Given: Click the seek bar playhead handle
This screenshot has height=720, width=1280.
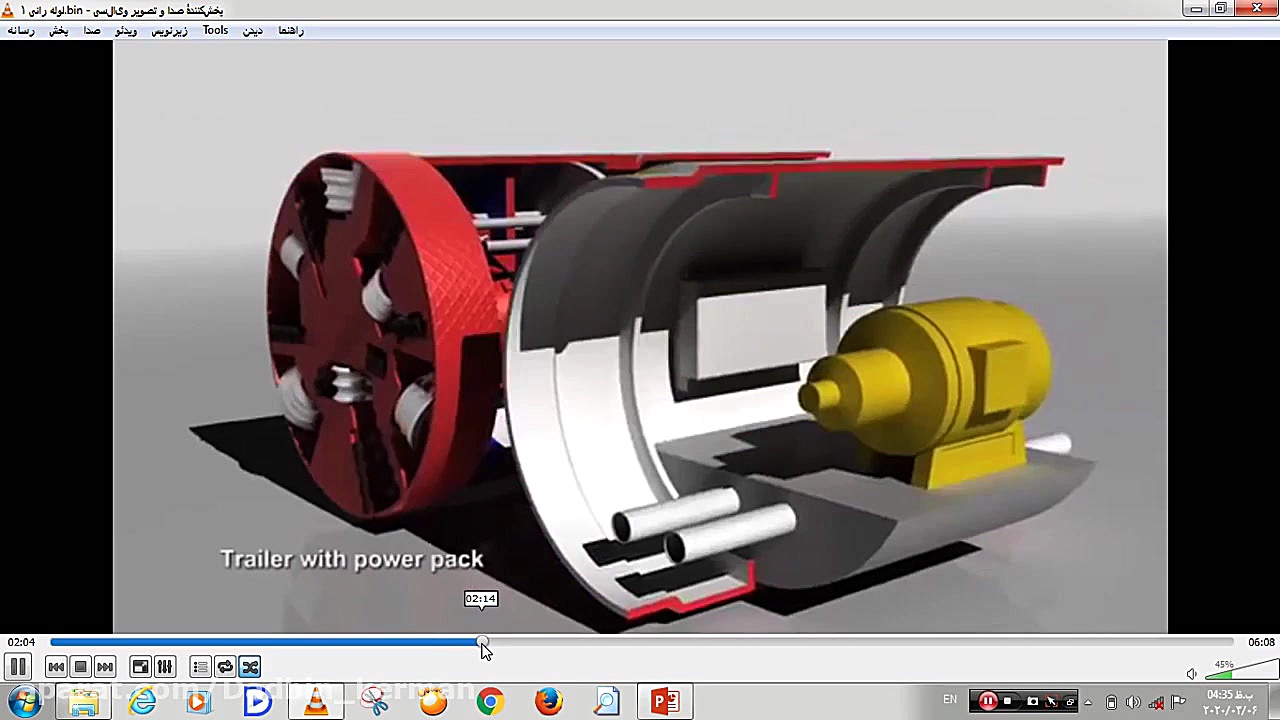Looking at the screenshot, I should point(483,642).
